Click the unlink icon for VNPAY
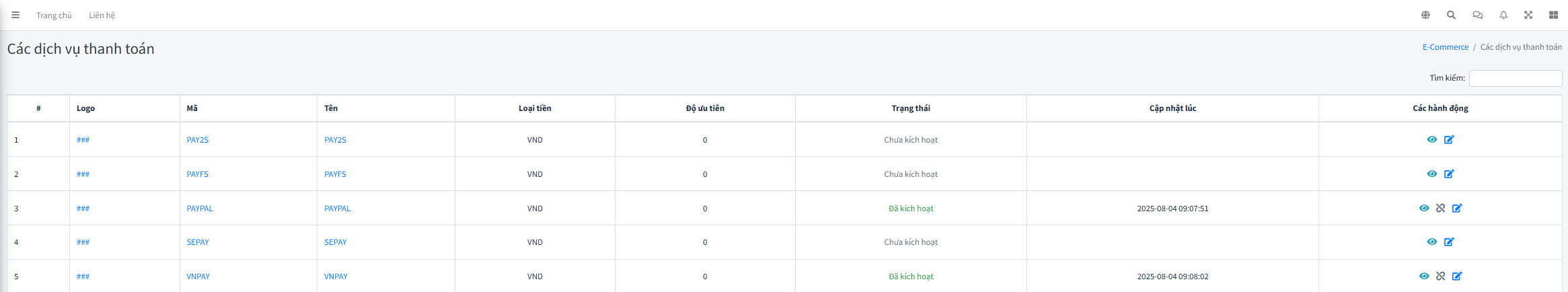 pyautogui.click(x=1440, y=277)
